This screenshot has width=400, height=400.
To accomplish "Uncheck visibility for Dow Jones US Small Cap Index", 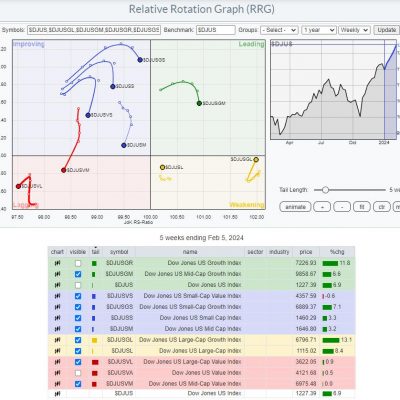I will [78, 318].
